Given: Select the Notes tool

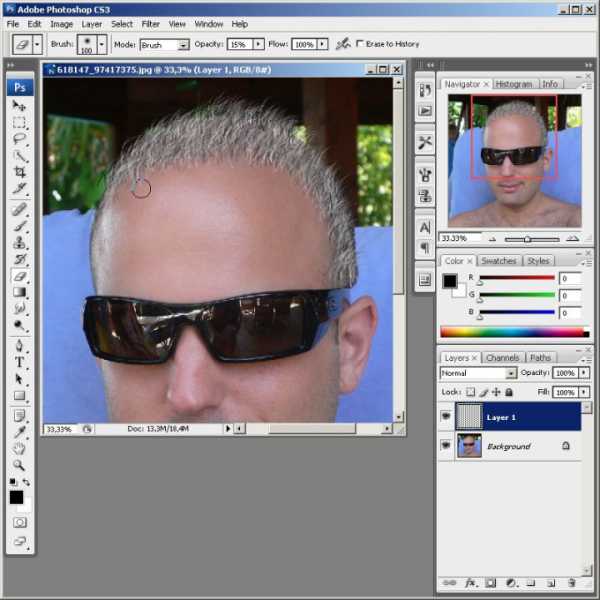Looking at the screenshot, I should tap(19, 415).
